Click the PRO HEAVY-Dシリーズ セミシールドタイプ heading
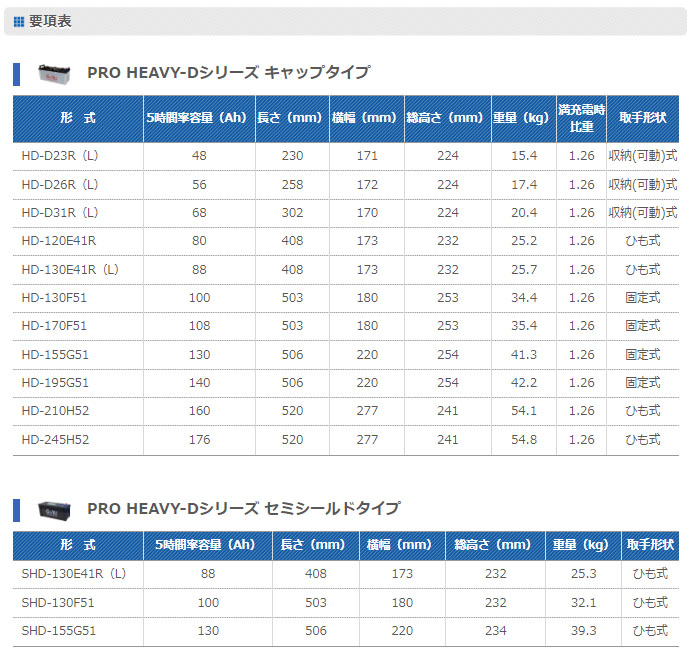Viewport: 694px width, 665px height. (x=244, y=508)
